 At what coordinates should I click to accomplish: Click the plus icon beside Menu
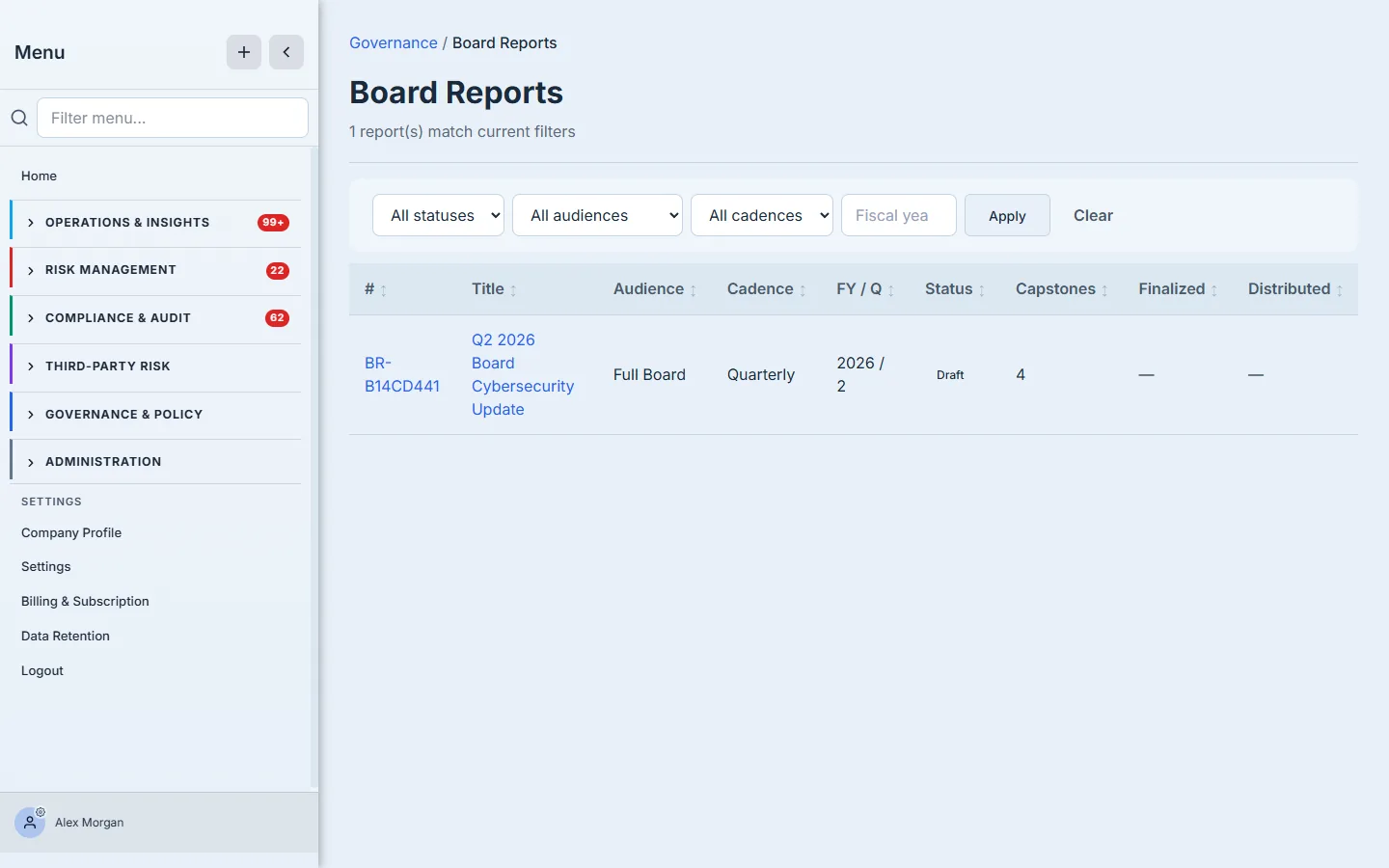pyautogui.click(x=244, y=52)
